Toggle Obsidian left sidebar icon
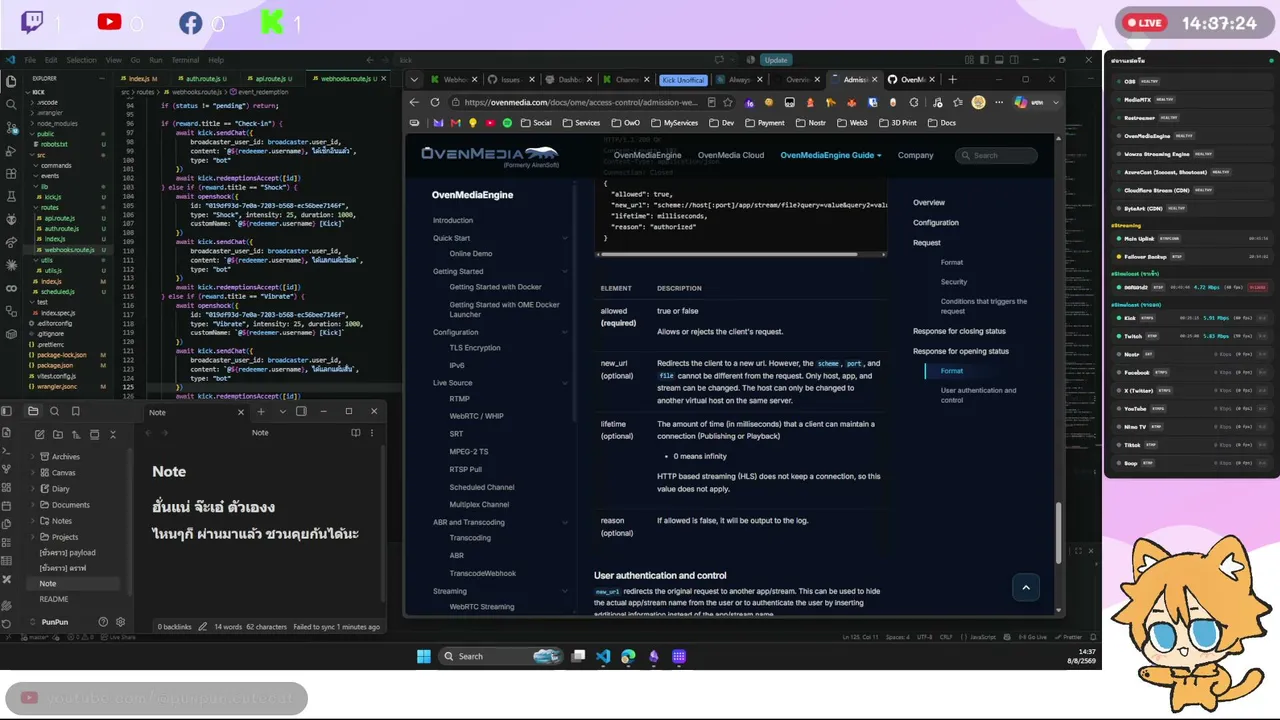Image resolution: width=1280 pixels, height=720 pixels. tap(8, 411)
